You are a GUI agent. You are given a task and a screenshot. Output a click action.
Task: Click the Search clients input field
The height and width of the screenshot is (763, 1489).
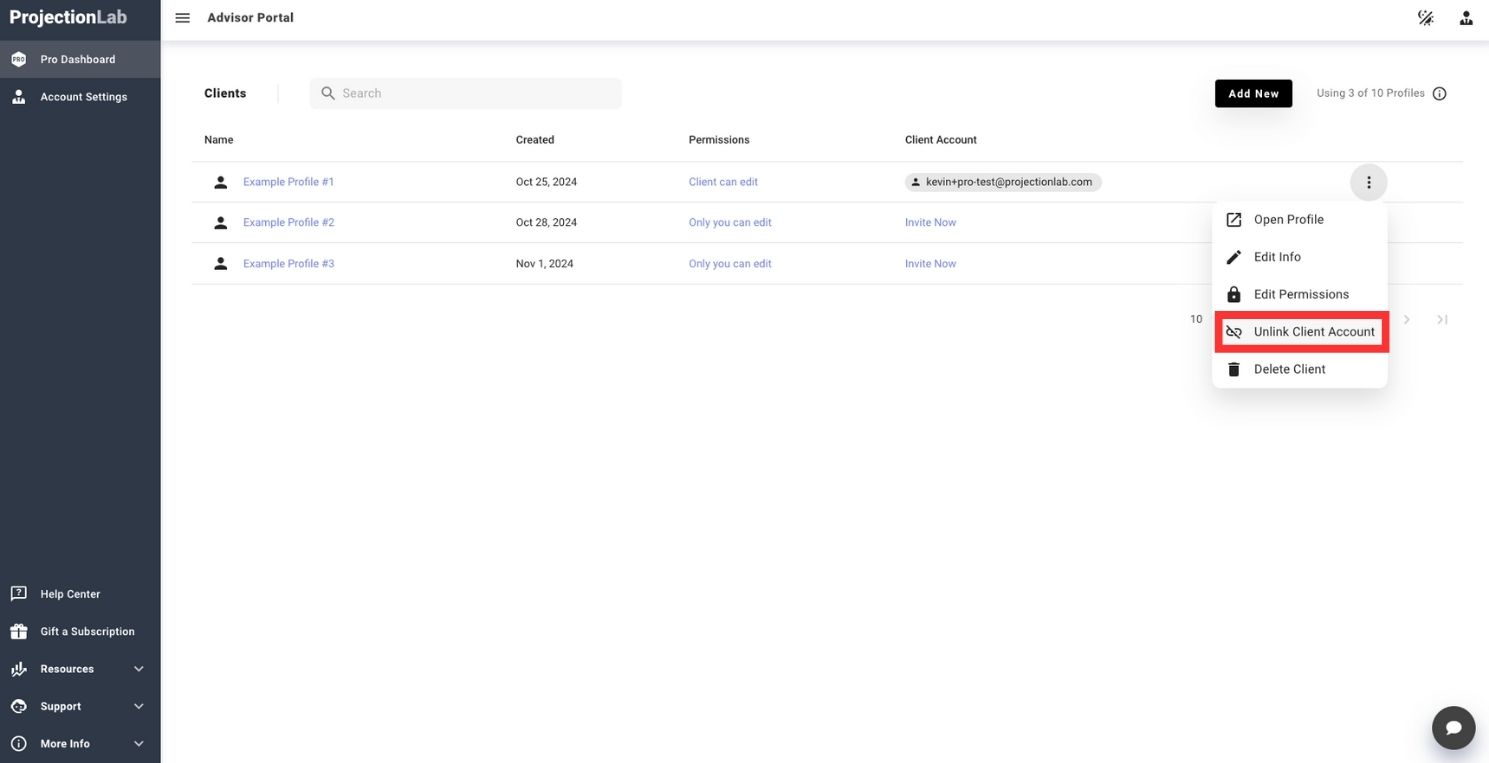475,93
